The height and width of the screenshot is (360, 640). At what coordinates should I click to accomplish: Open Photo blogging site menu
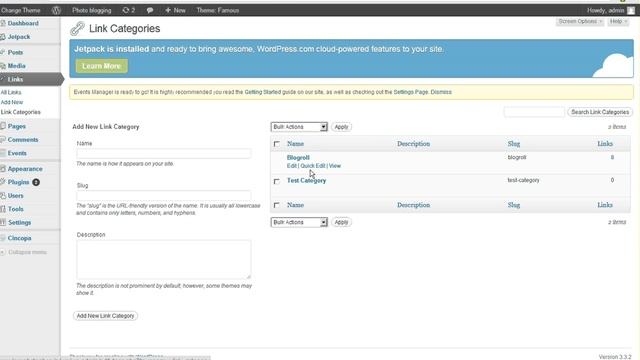click(x=91, y=10)
